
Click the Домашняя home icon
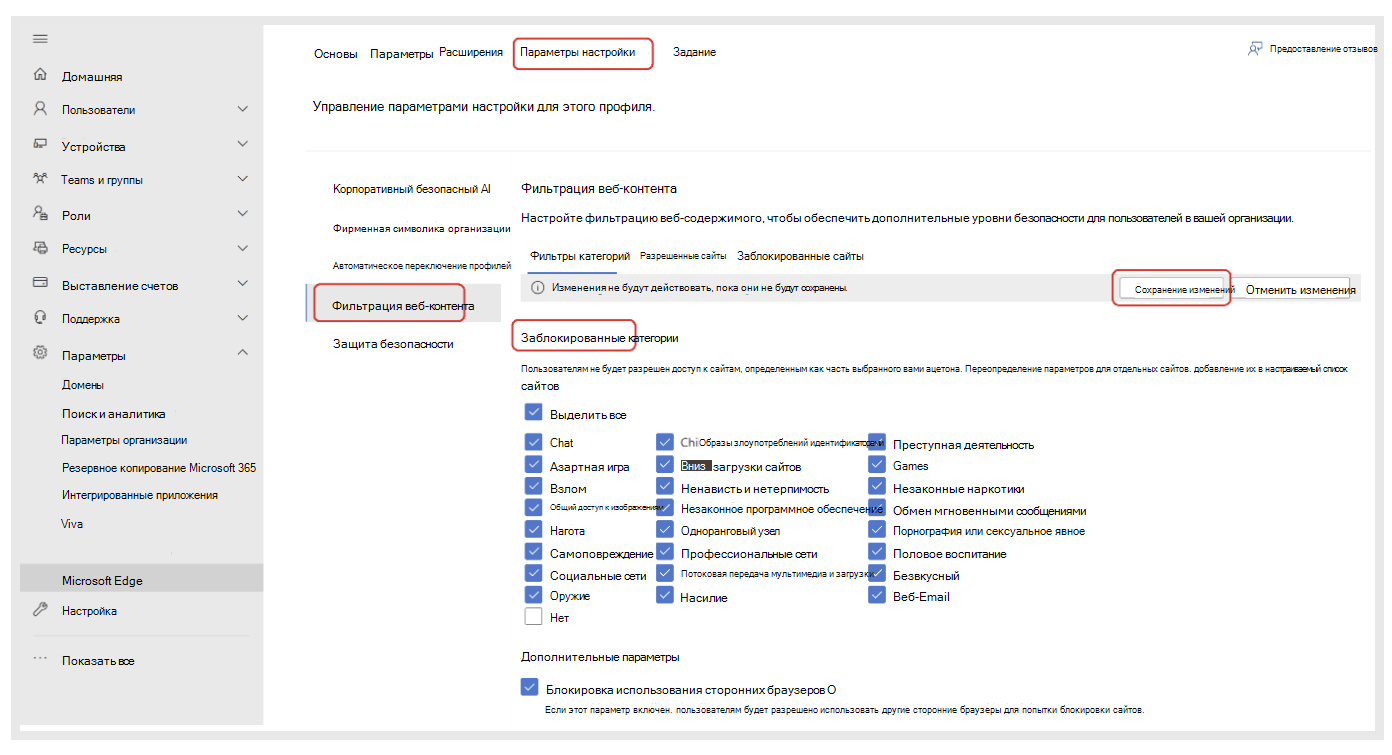(x=40, y=75)
